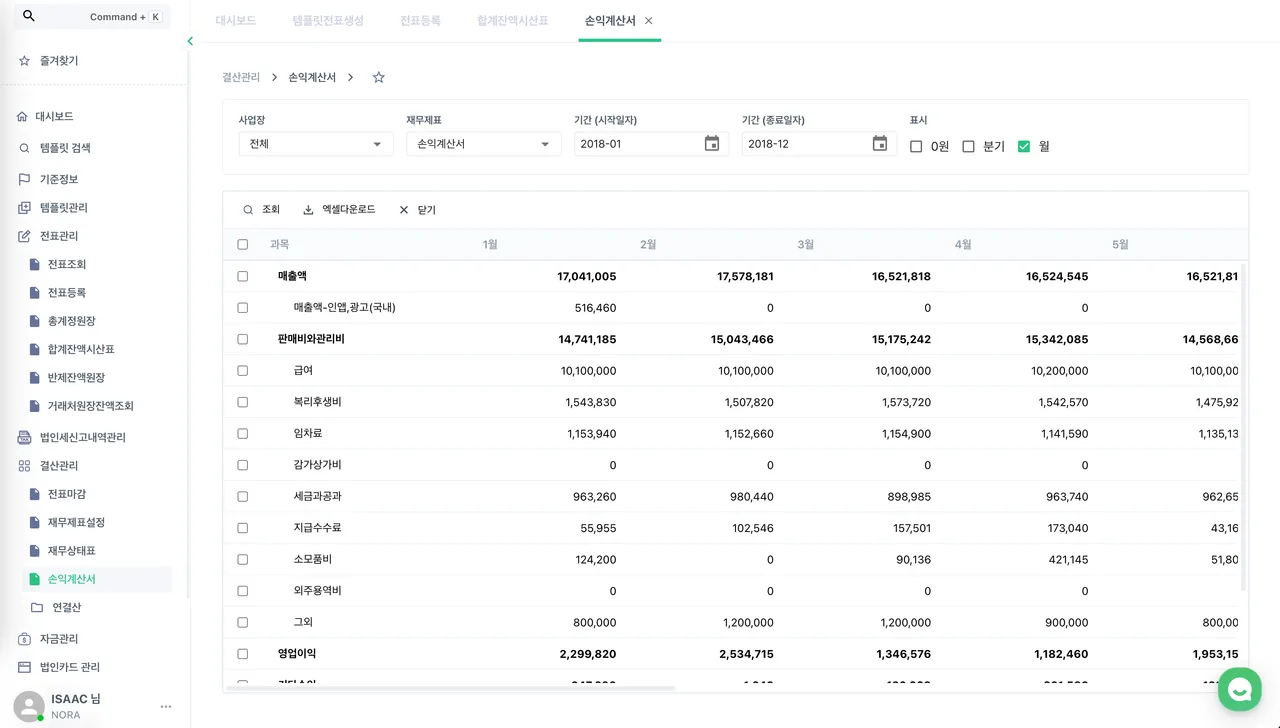Click the folder icon for 연결산
Image resolution: width=1280 pixels, height=728 pixels.
coord(37,608)
